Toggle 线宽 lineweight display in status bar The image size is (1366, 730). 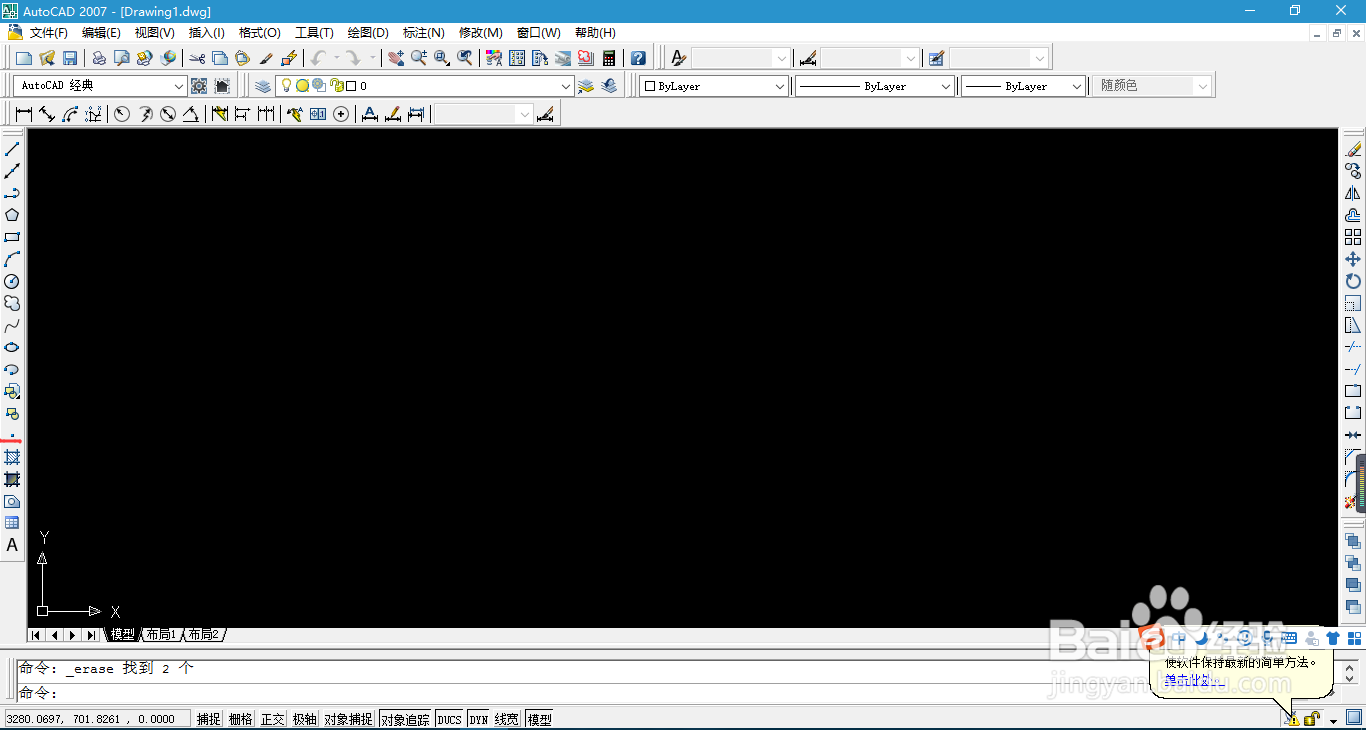pyautogui.click(x=507, y=719)
